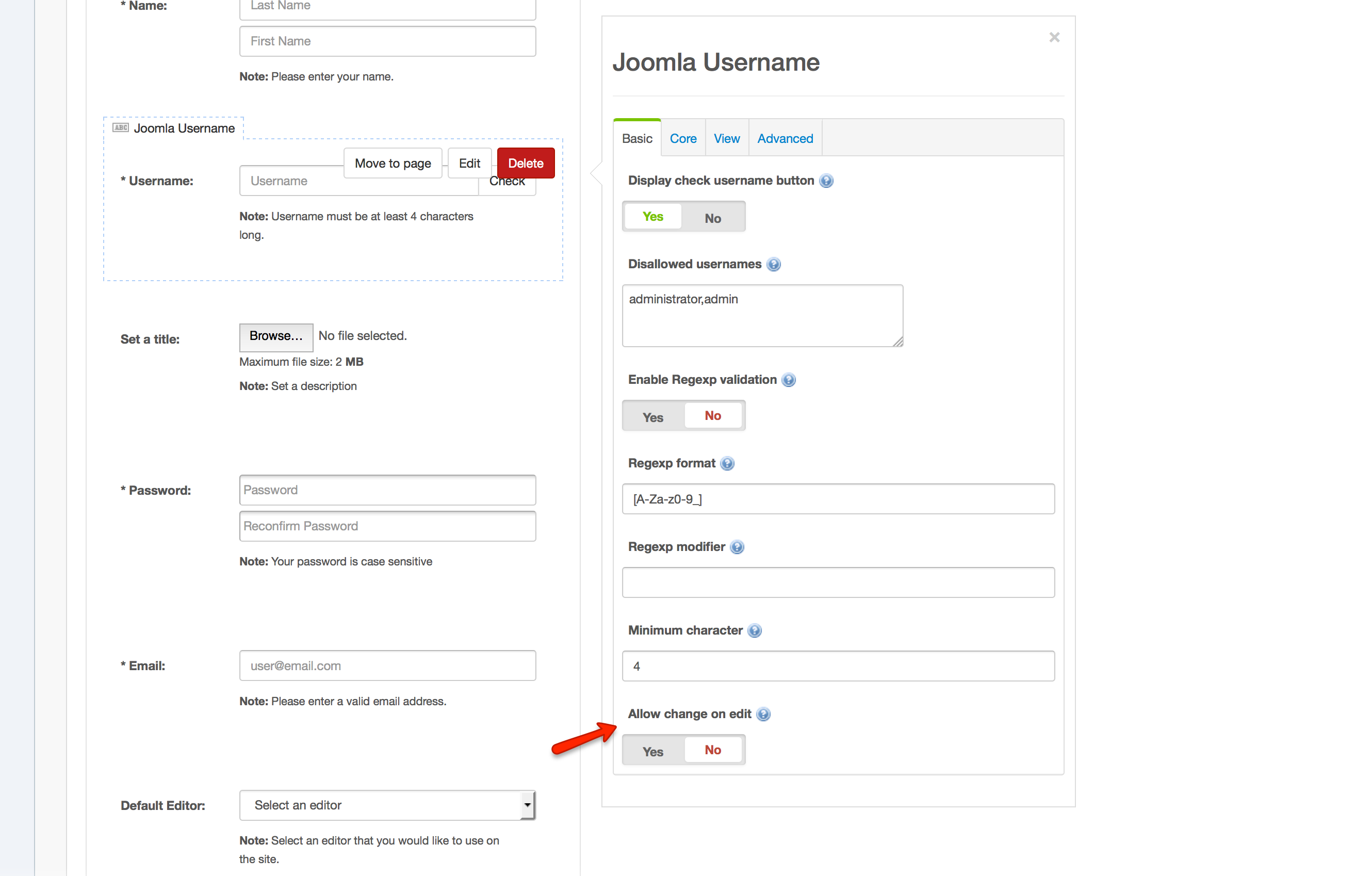Click the Reconfirm Password field
The height and width of the screenshot is (876, 1372).
[387, 526]
